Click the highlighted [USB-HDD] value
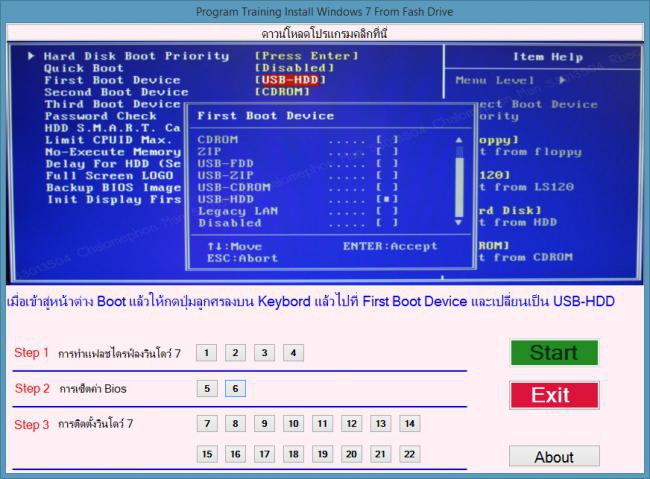 tap(290, 80)
